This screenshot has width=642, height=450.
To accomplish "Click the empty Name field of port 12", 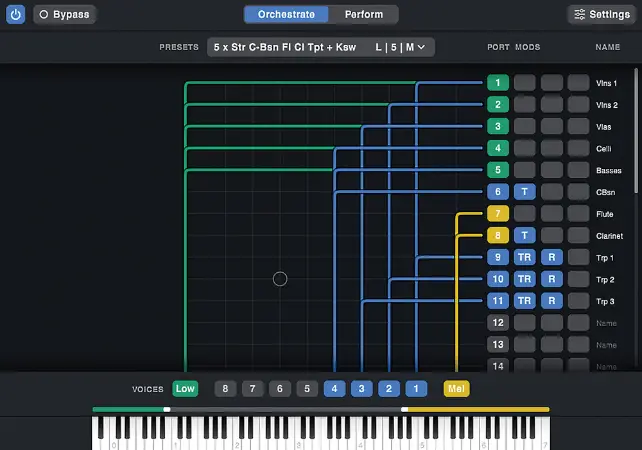I will pyautogui.click(x=607, y=323).
